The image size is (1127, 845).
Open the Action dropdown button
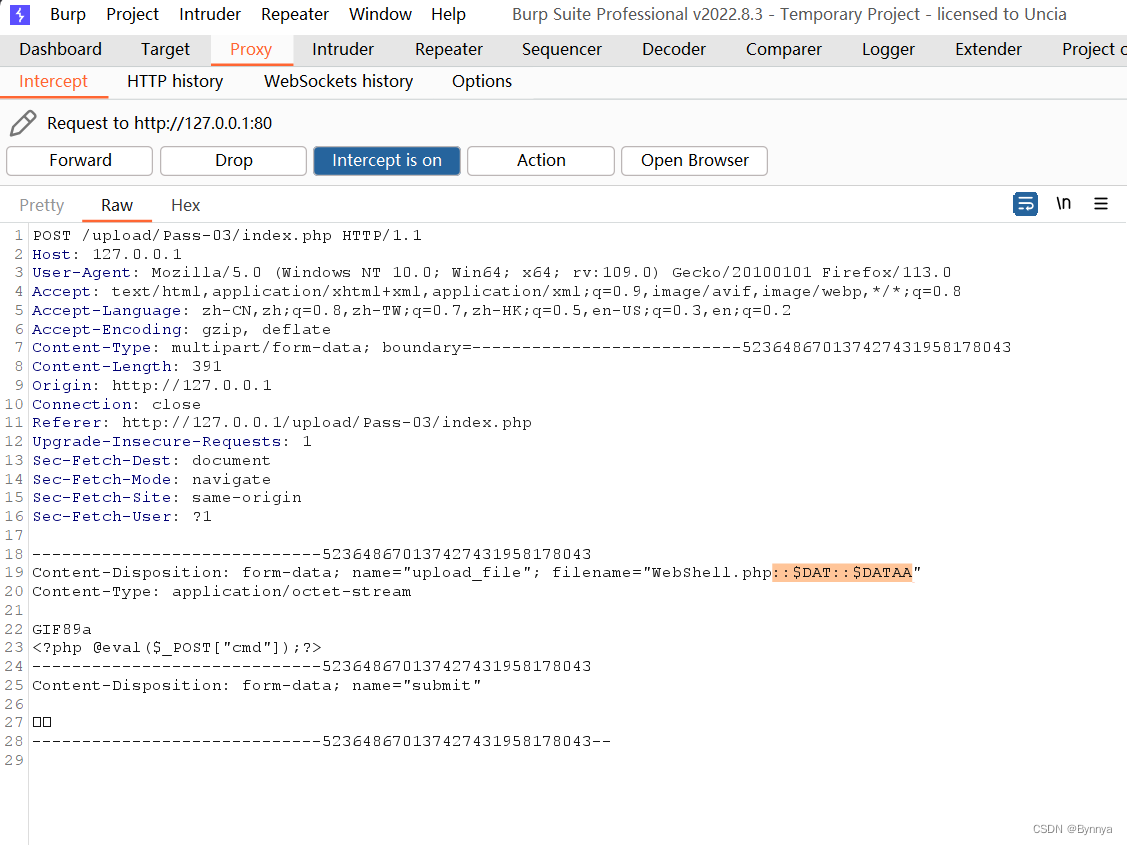(540, 160)
